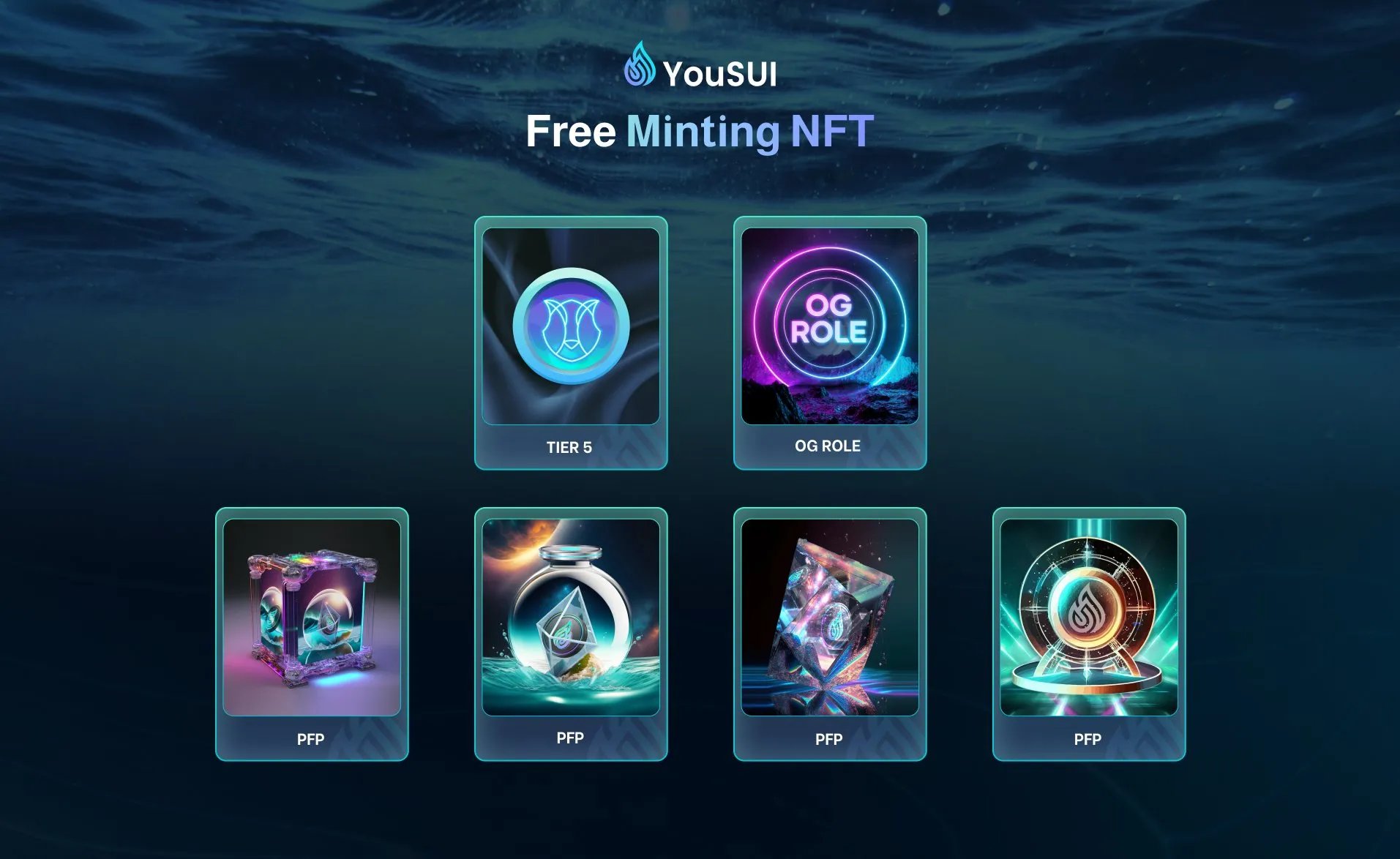The height and width of the screenshot is (859, 1400).
Task: Click the OG ROLE card label
Action: click(x=828, y=446)
